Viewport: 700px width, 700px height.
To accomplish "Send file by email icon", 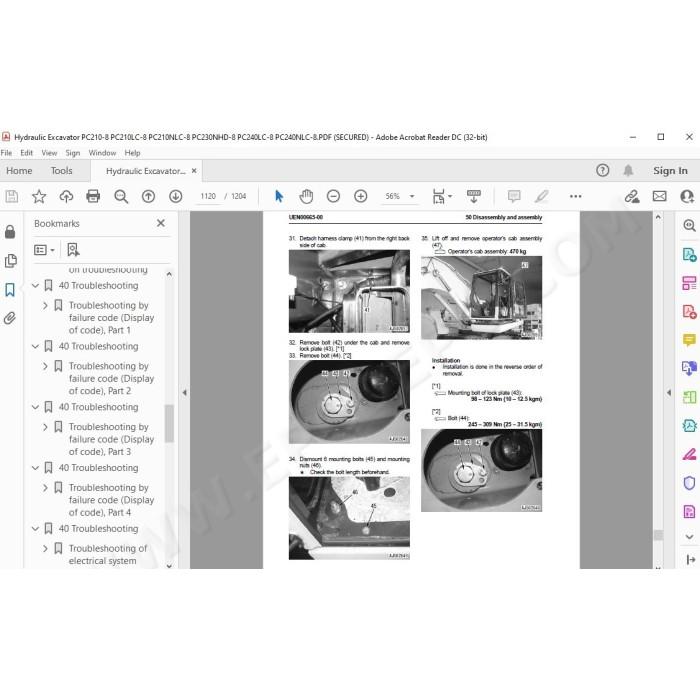I will click(x=659, y=196).
